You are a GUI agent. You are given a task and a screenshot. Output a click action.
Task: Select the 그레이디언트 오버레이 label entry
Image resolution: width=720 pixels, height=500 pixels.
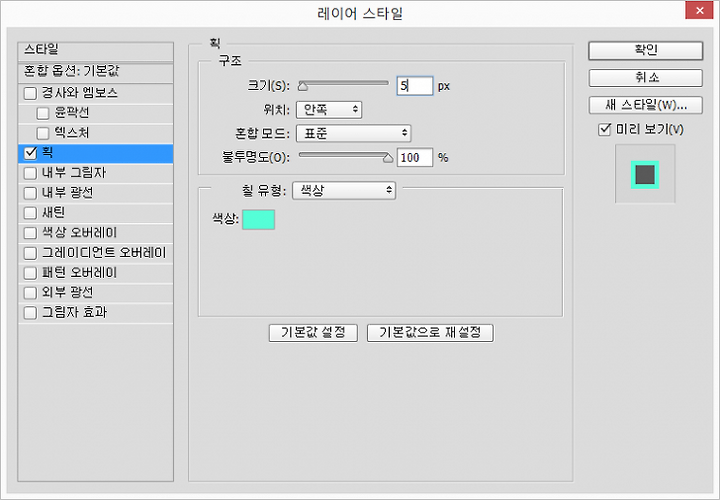(x=104, y=253)
